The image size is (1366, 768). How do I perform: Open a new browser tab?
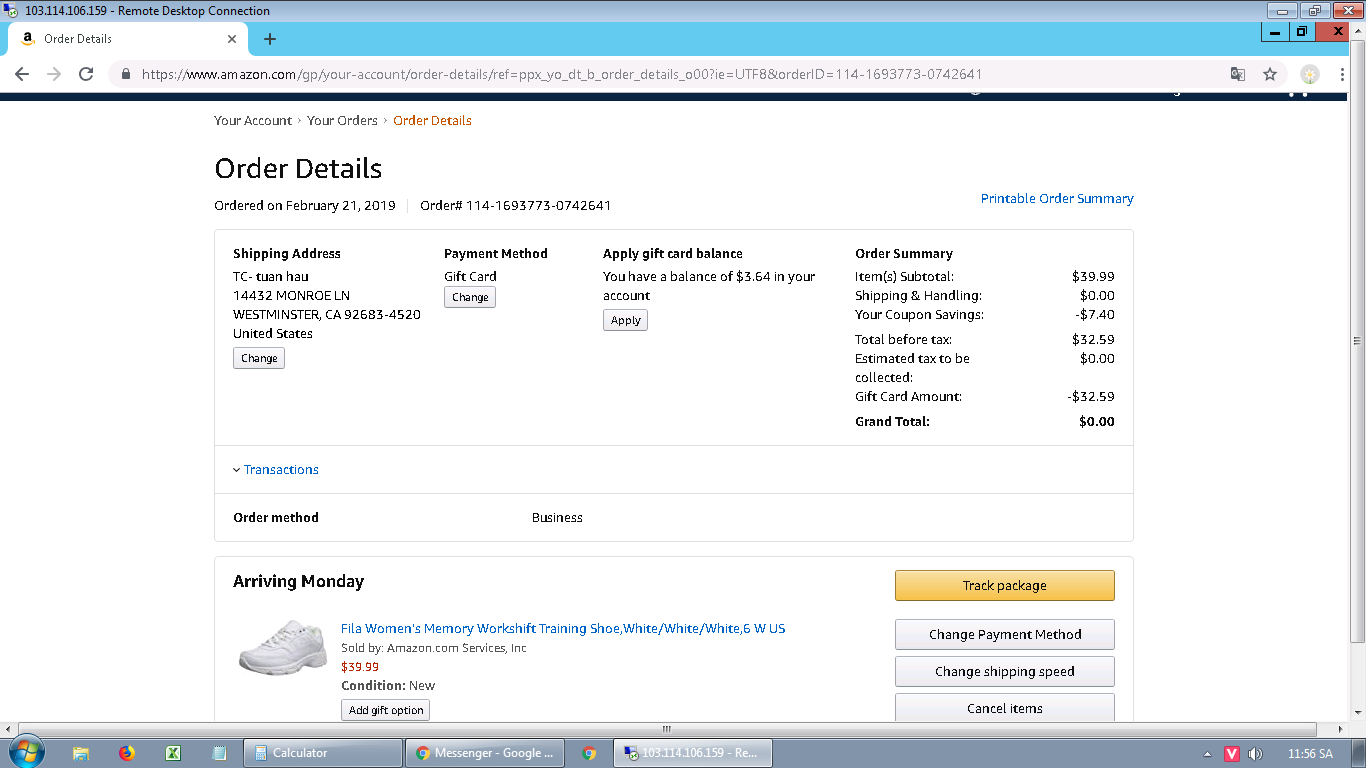(x=269, y=39)
